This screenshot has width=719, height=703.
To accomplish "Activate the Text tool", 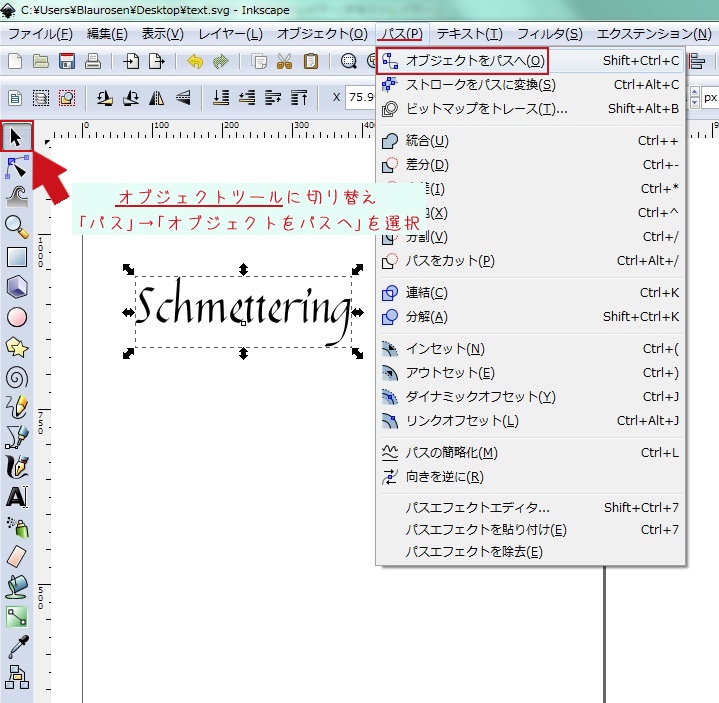I will click(x=16, y=497).
